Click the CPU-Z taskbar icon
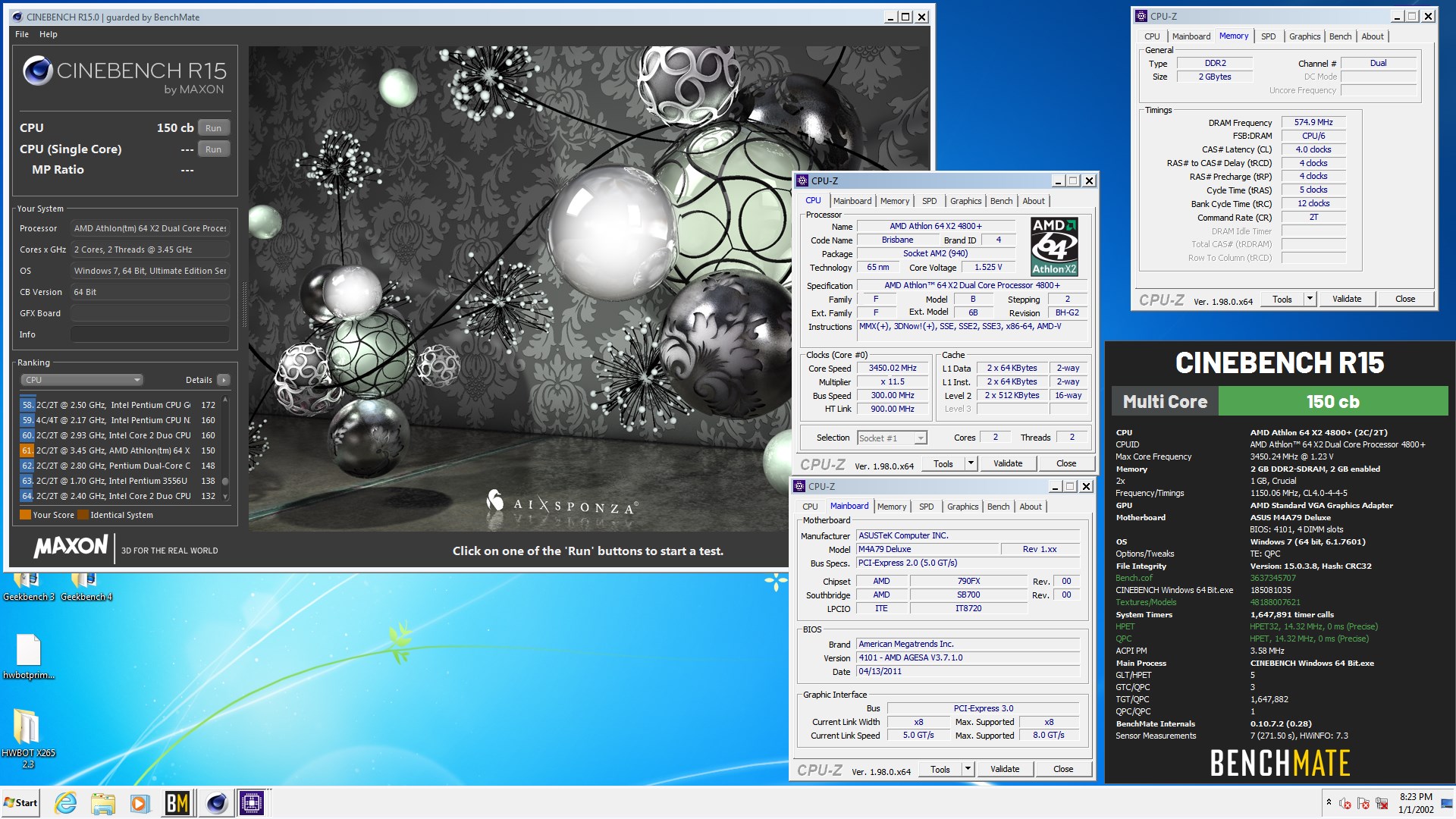This screenshot has height=819, width=1456. pyautogui.click(x=252, y=803)
